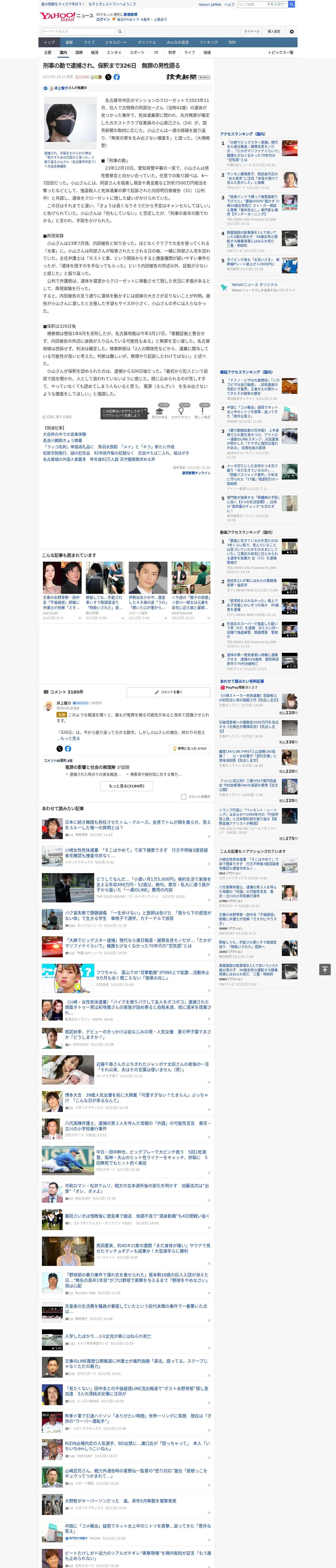The width and height of the screenshot is (336, 1568).
Task: Dismiss the 文春の永野芽郁・田中圭 recommended card
Action: (79, 618)
